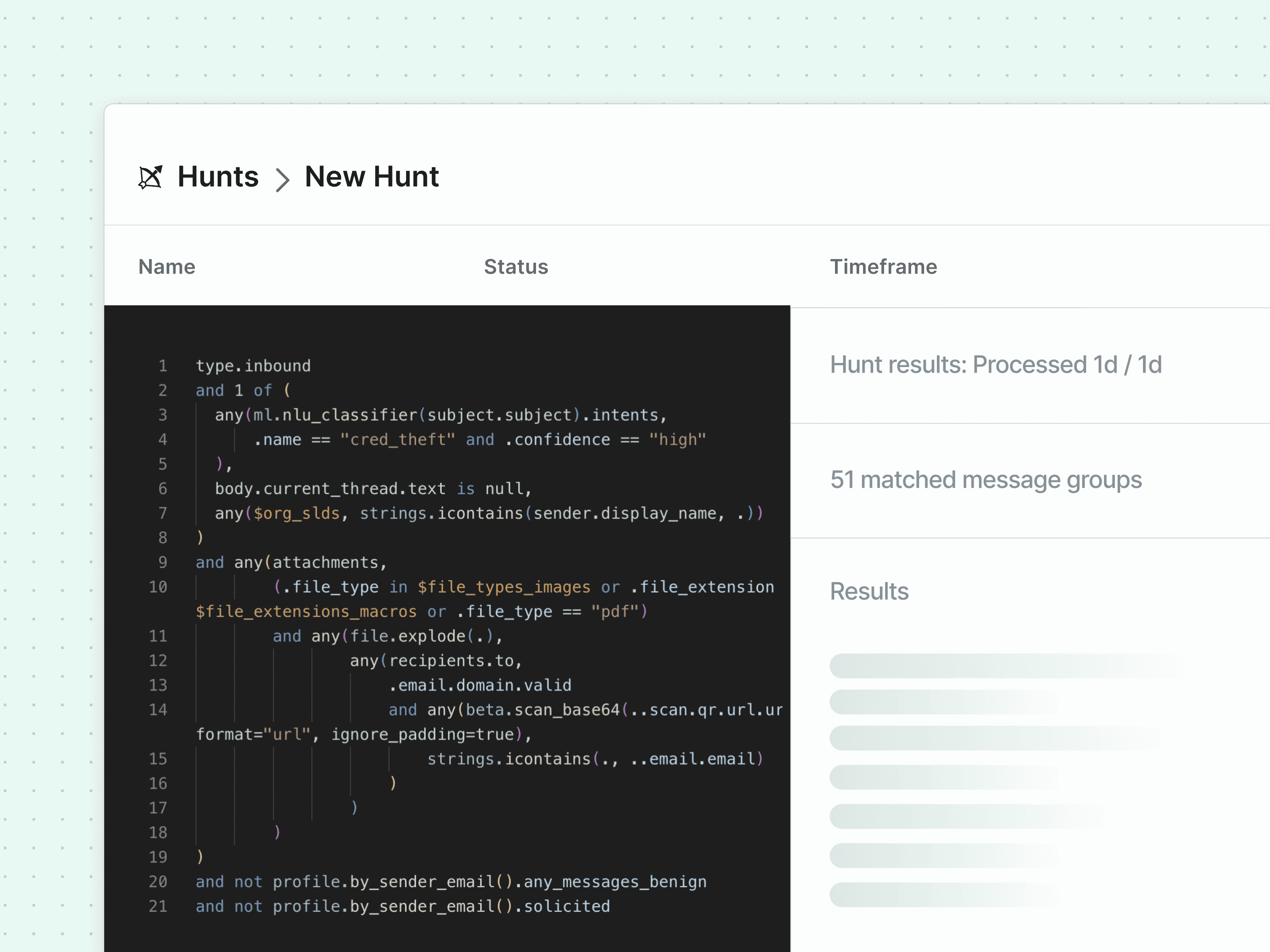The image size is (1270, 952).
Task: Open the Timeframe column header
Action: click(883, 266)
